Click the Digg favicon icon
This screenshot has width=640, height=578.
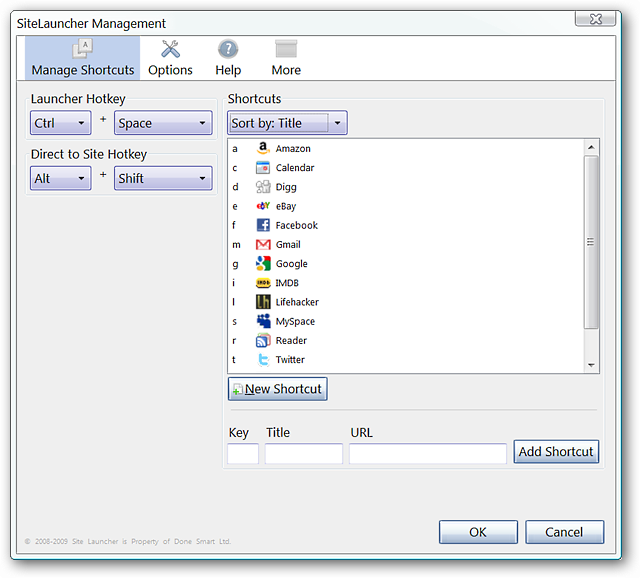coord(263,187)
